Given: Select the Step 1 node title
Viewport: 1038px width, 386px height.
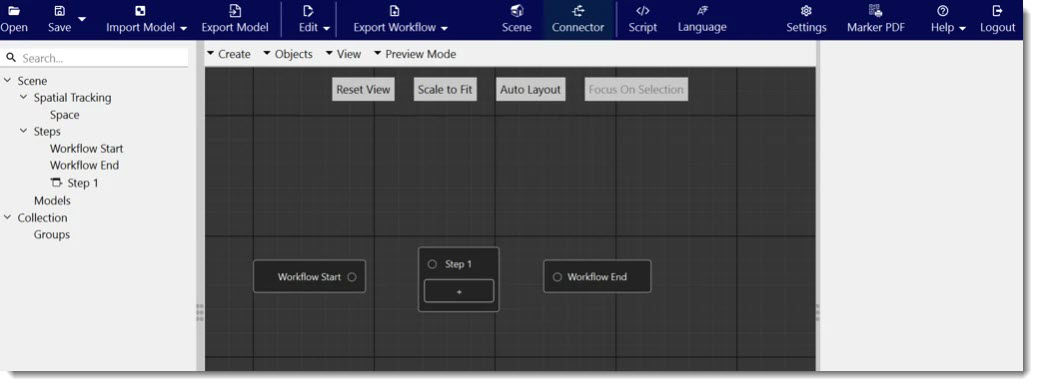Looking at the screenshot, I should coord(459,264).
